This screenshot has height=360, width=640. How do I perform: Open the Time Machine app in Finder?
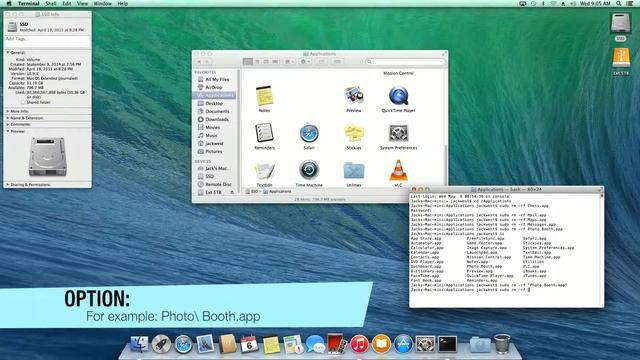coord(309,172)
